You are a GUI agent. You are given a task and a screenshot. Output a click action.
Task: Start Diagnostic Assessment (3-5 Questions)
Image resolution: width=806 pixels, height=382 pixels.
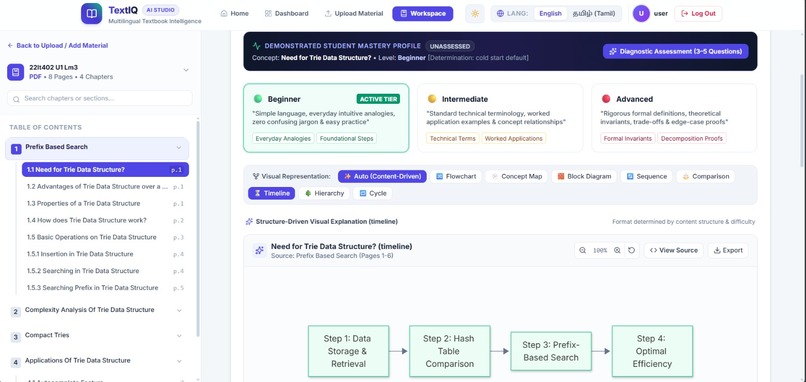675,51
